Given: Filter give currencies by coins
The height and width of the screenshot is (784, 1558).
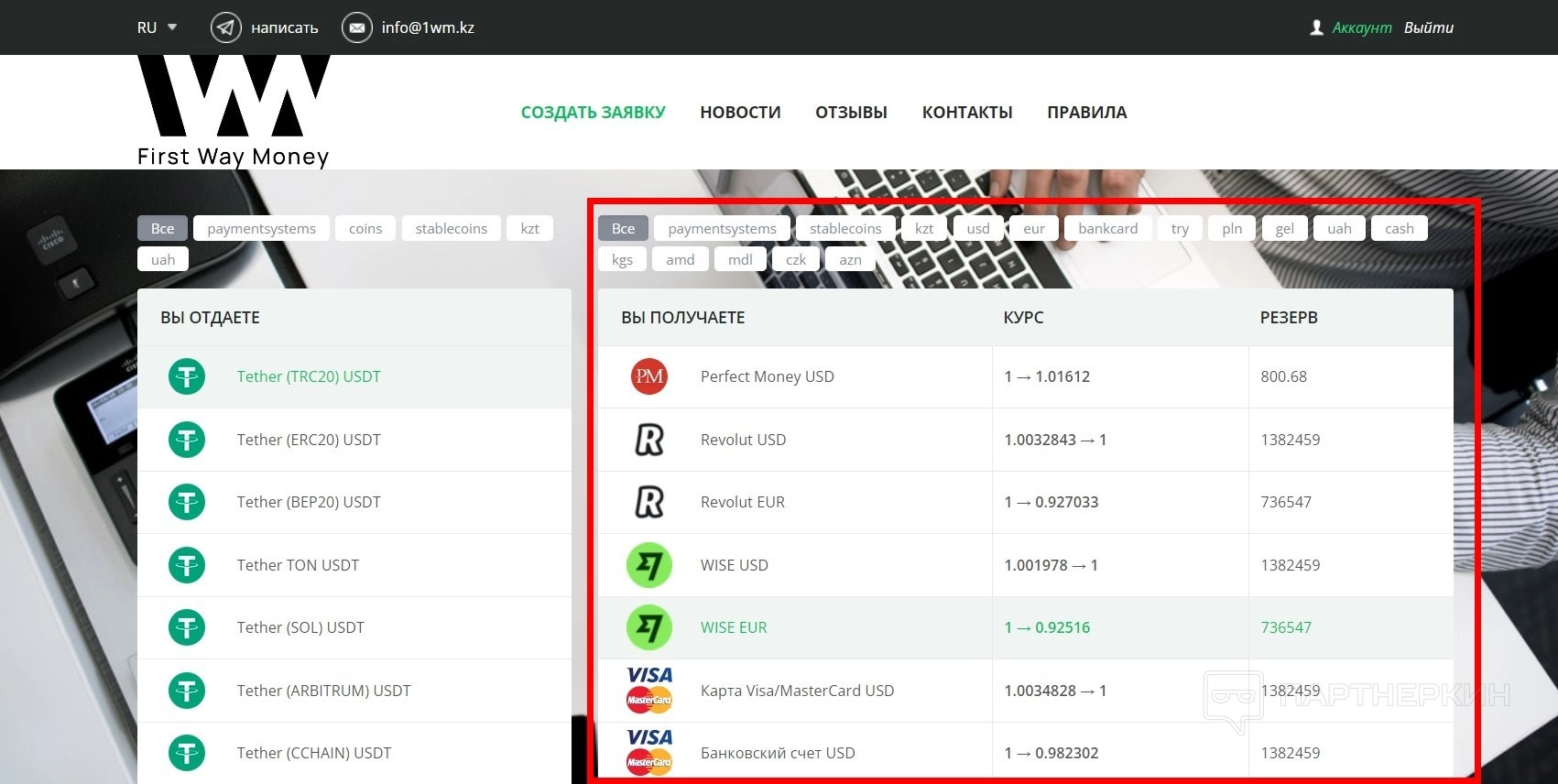Looking at the screenshot, I should pos(365,228).
